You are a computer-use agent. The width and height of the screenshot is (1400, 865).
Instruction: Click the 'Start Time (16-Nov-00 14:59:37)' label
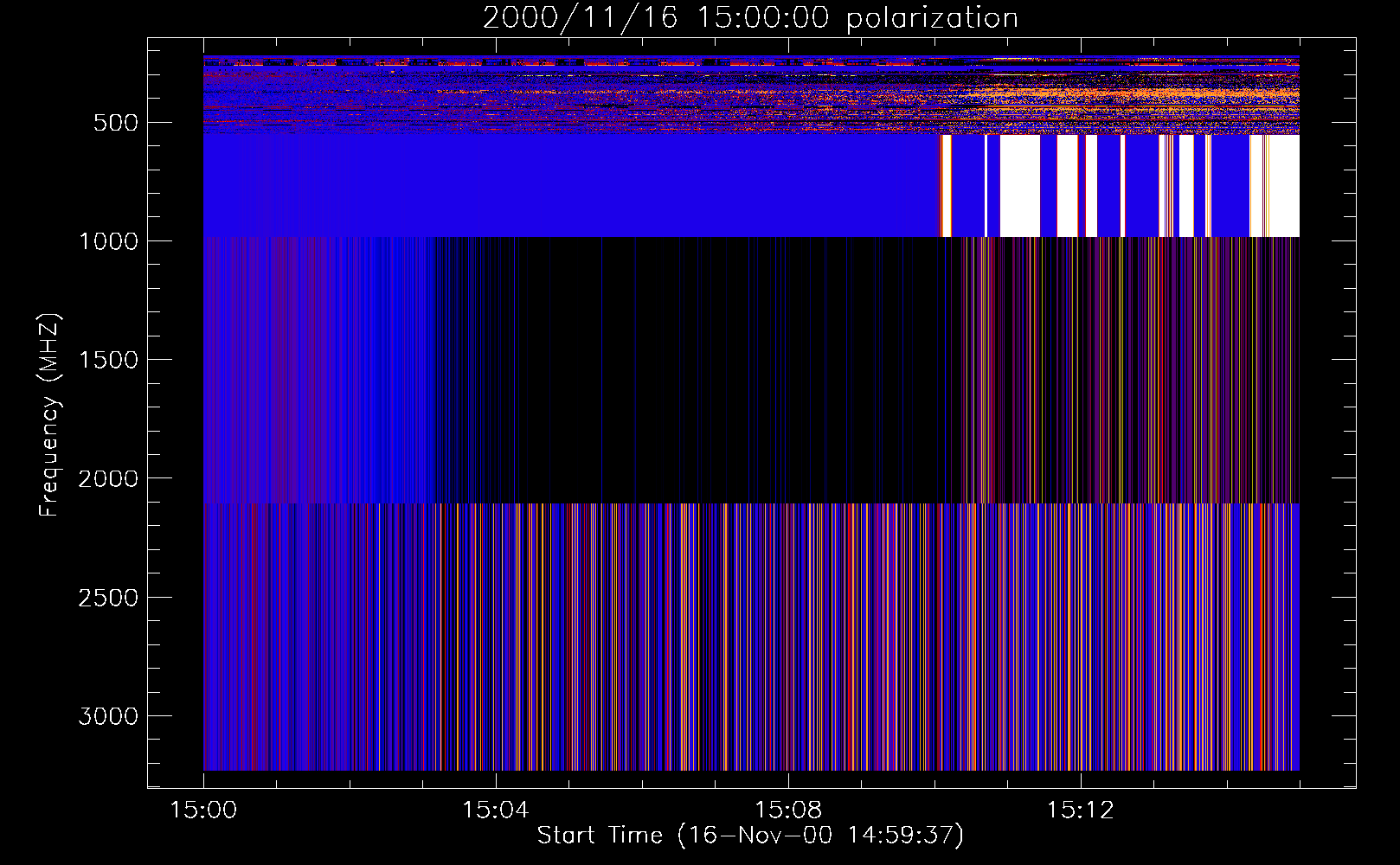pyautogui.click(x=750, y=836)
